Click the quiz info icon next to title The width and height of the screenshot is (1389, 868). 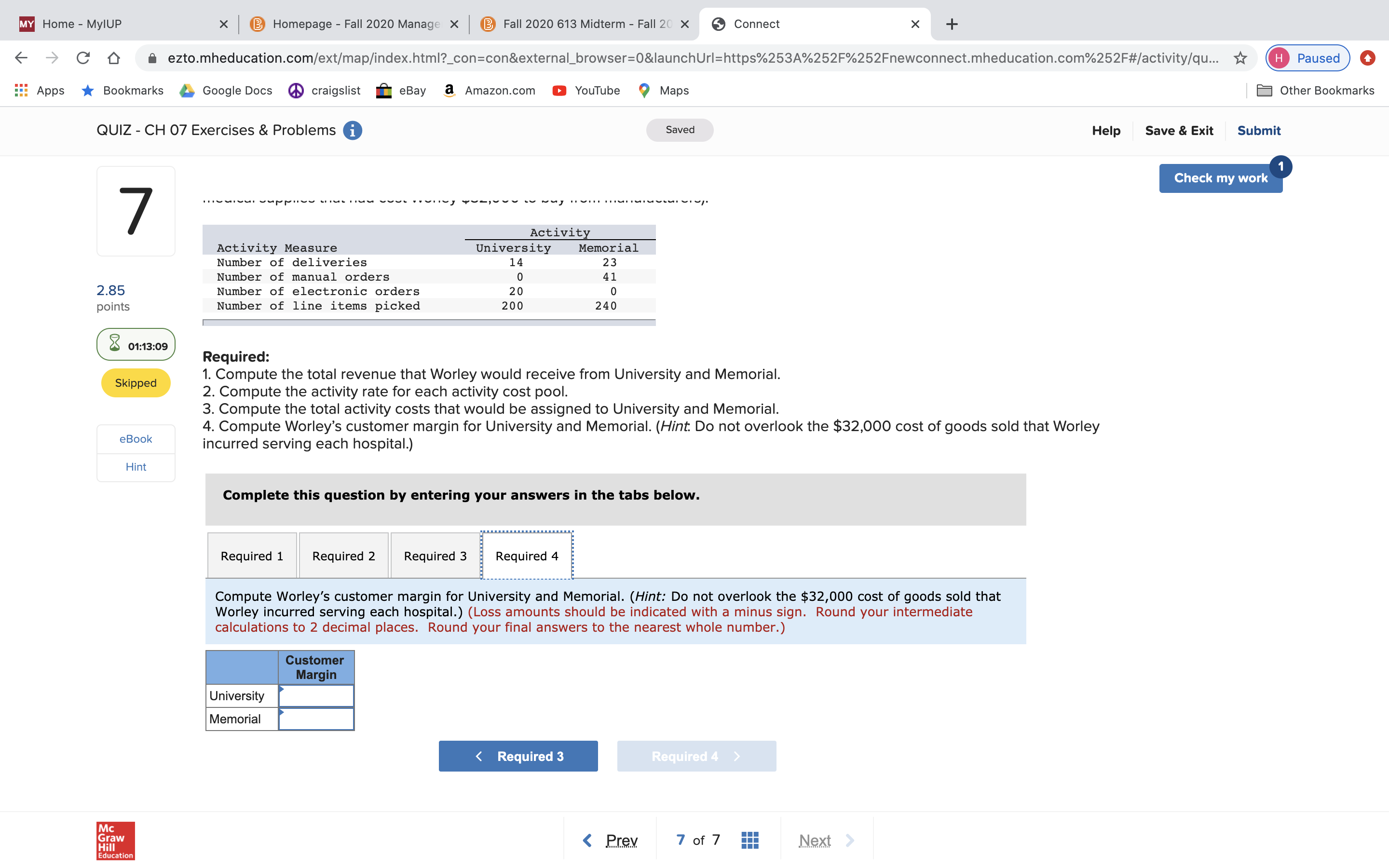point(353,130)
